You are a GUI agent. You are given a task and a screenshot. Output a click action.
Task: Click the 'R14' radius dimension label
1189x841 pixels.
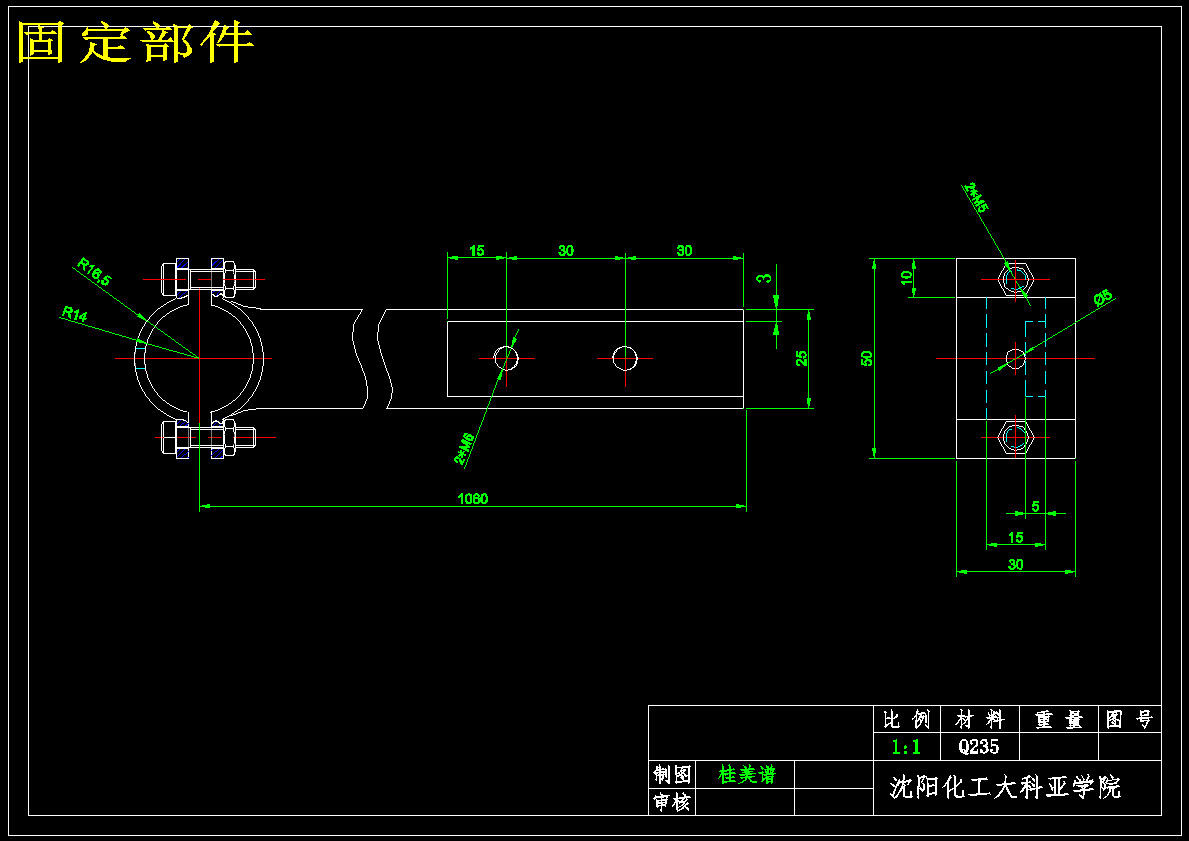(x=74, y=314)
